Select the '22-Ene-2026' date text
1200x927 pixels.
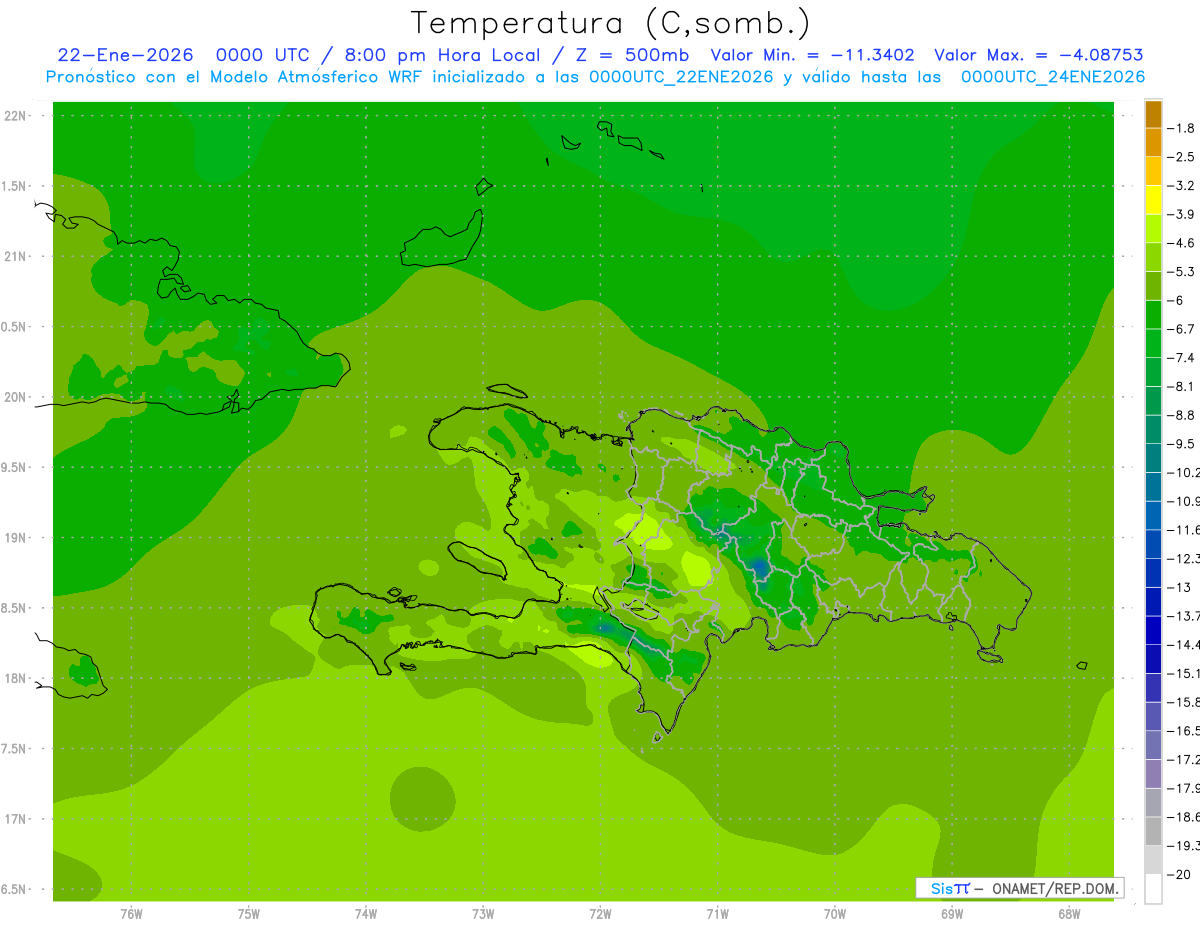click(125, 55)
